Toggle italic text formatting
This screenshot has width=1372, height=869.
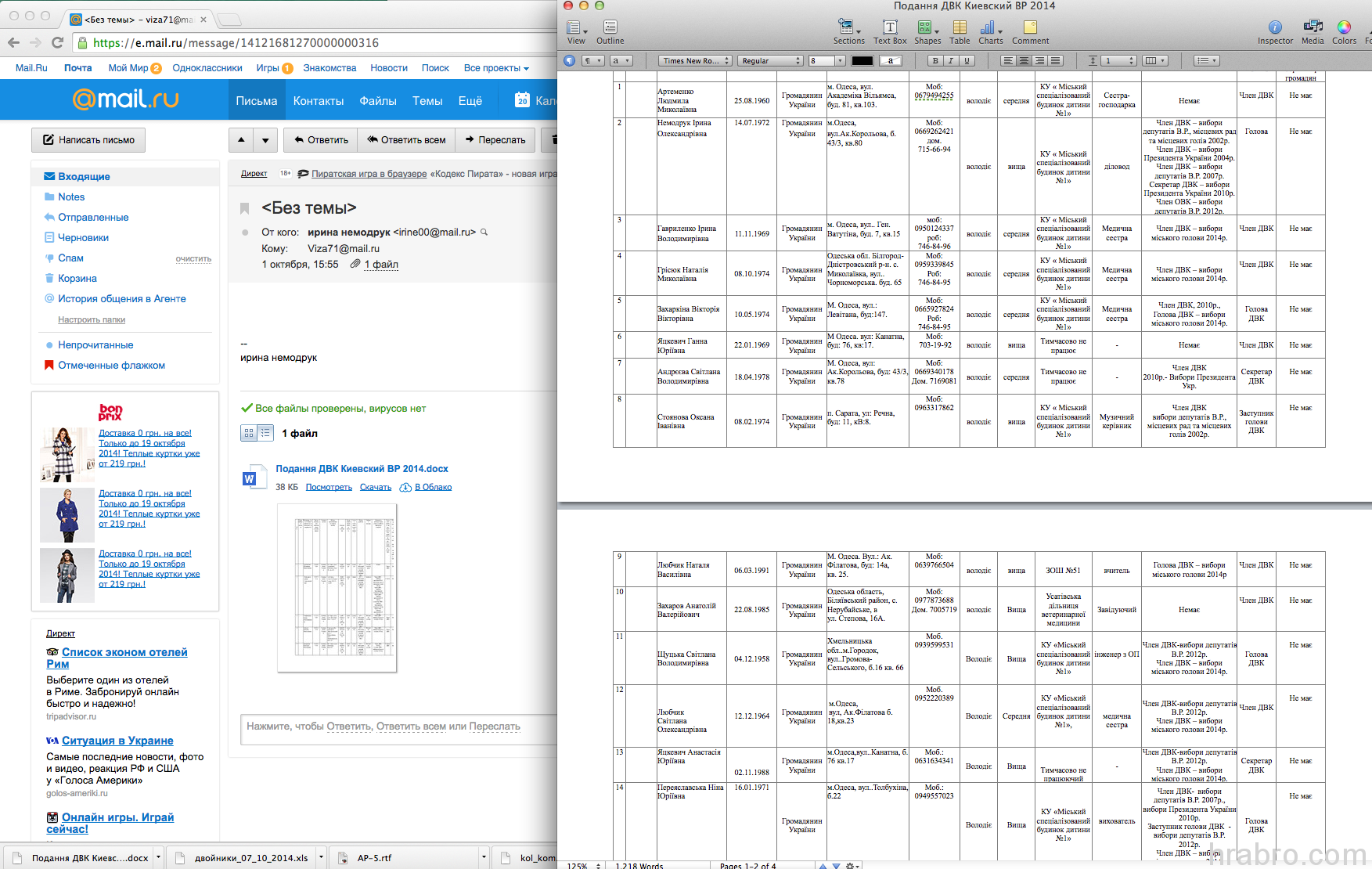951,61
